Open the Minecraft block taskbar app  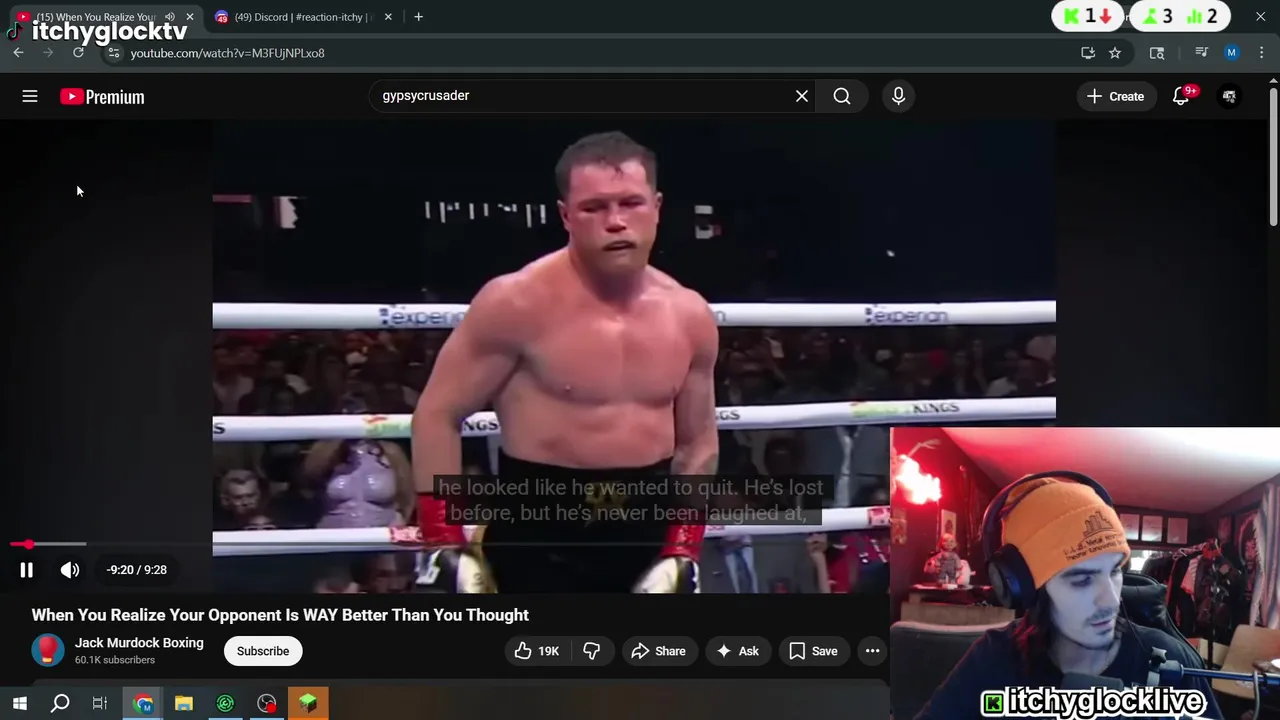click(x=308, y=703)
